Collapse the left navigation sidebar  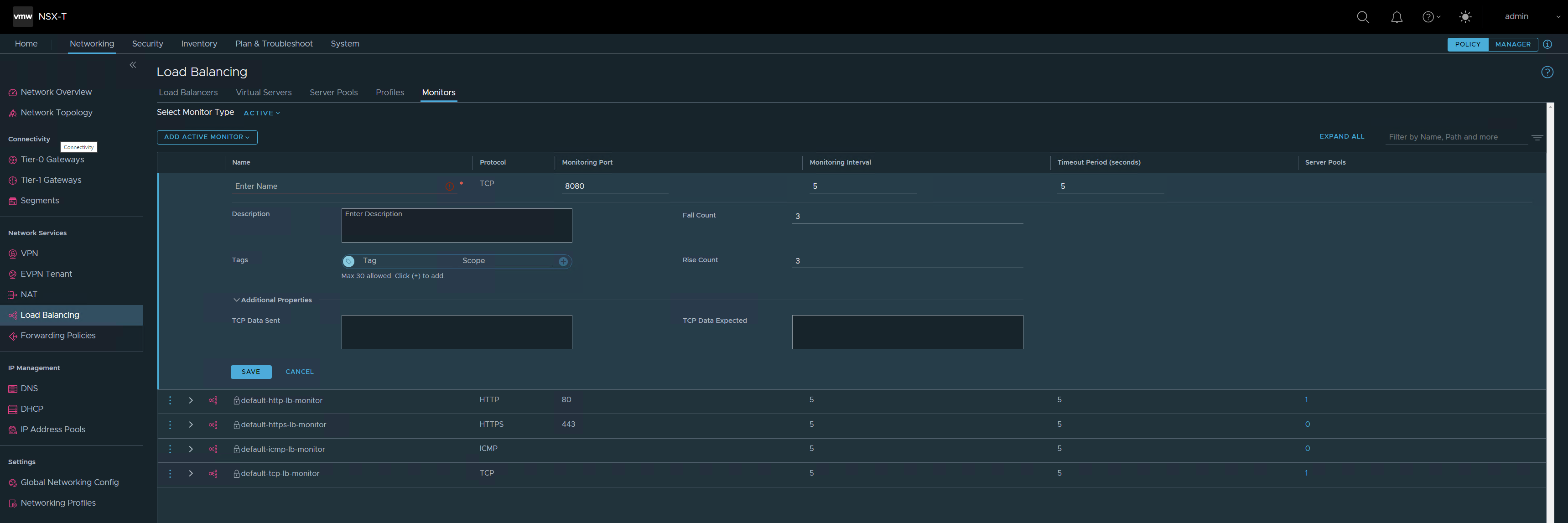(133, 65)
